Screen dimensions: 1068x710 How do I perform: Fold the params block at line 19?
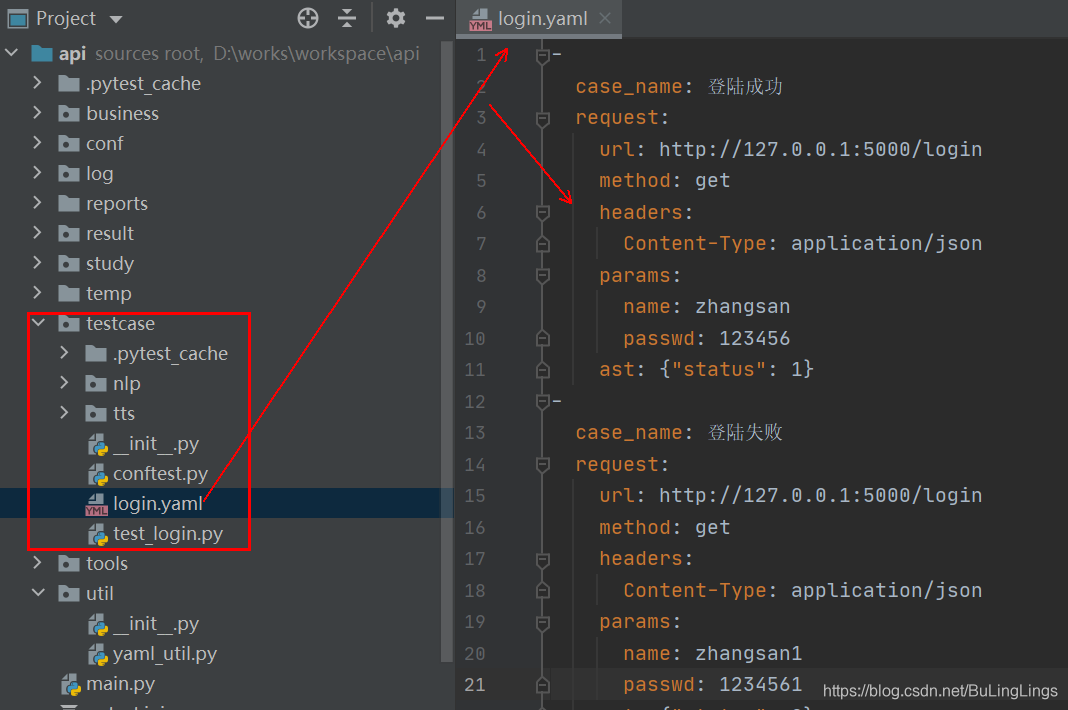click(x=543, y=622)
